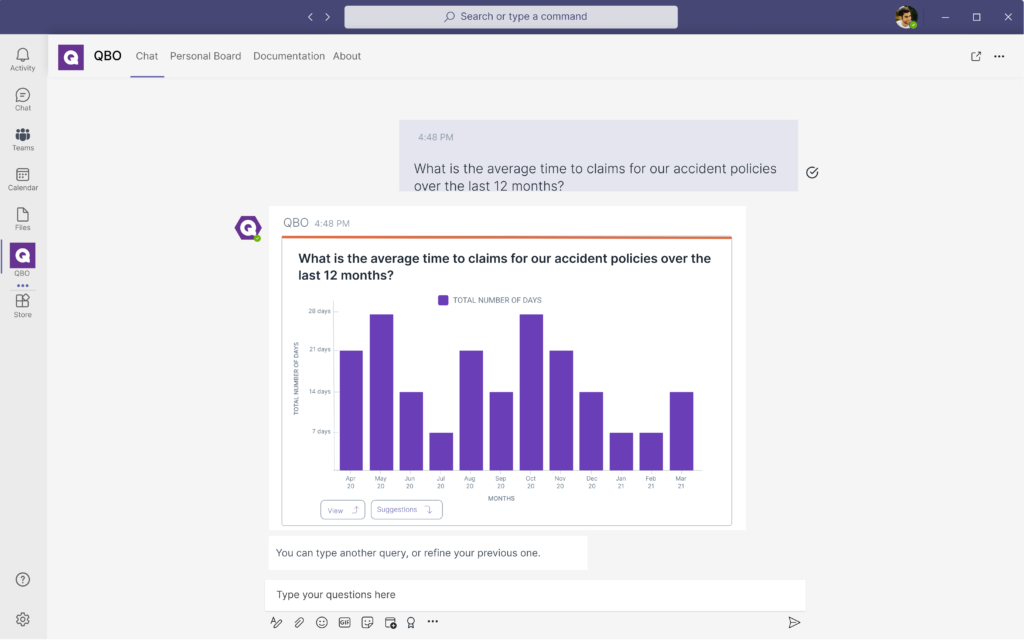Viewport: 1024px width, 640px height.
Task: Click the attach file paperclip icon
Action: pos(299,622)
